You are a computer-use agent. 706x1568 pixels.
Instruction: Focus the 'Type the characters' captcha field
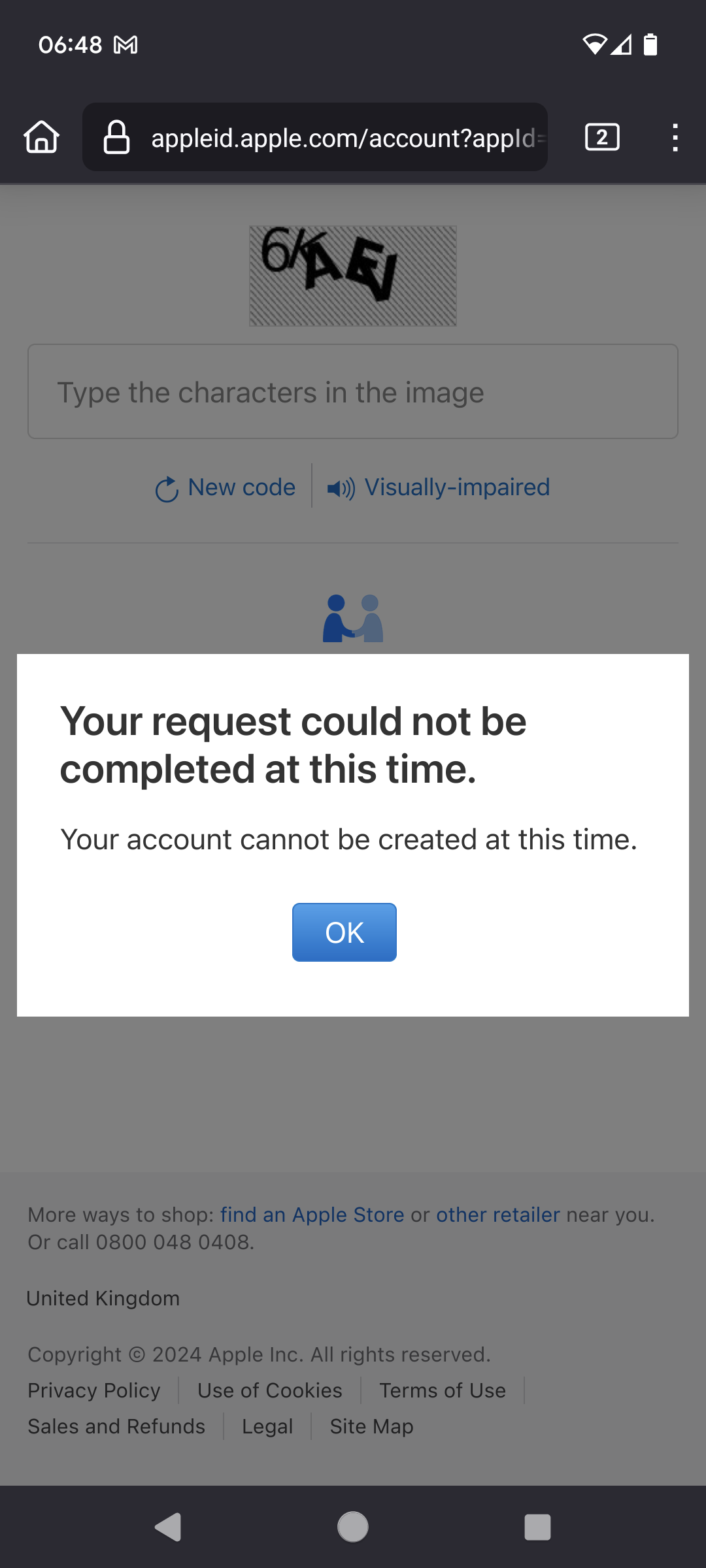[x=353, y=391]
